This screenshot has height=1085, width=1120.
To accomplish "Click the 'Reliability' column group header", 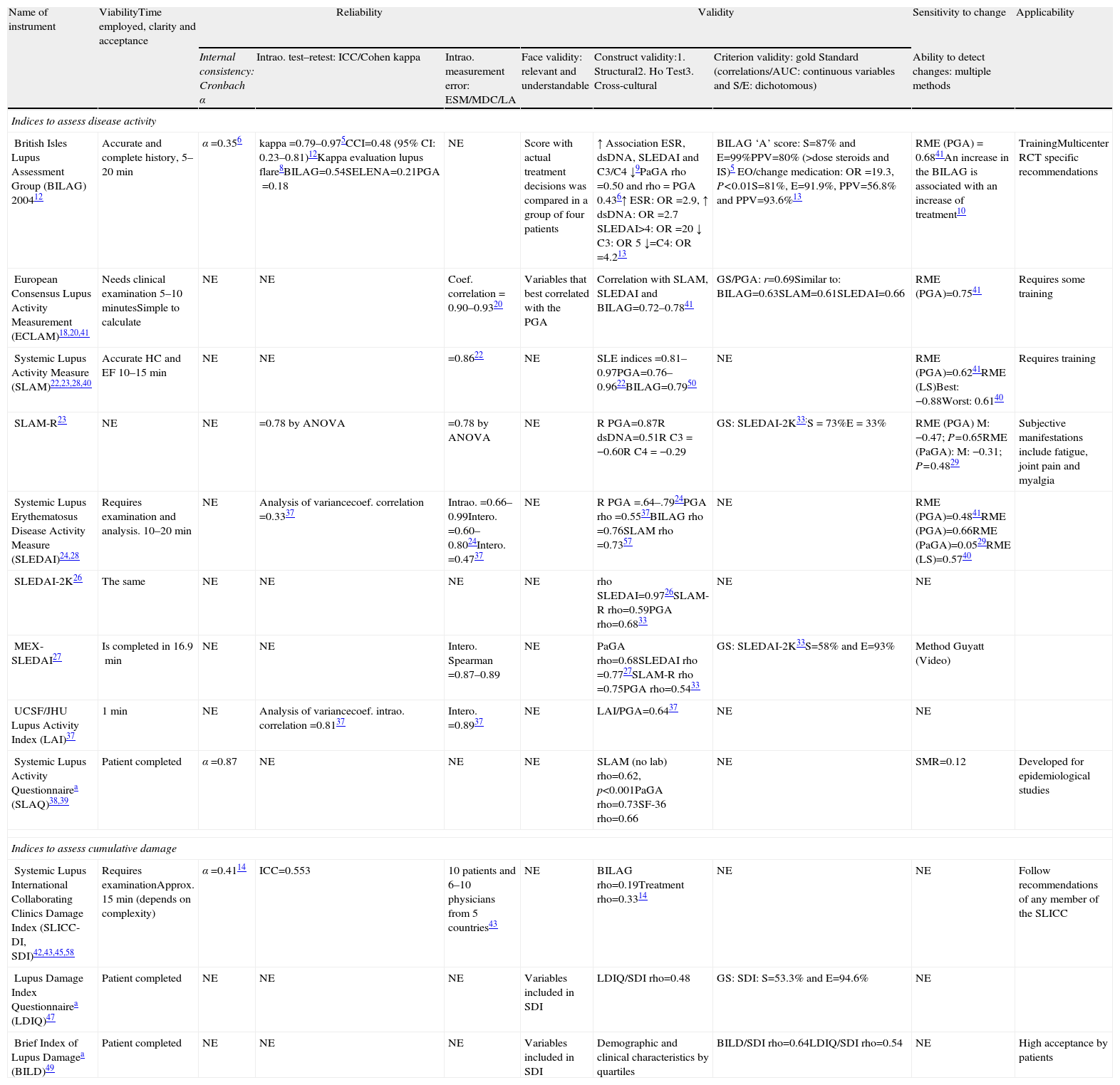I will [x=358, y=12].
